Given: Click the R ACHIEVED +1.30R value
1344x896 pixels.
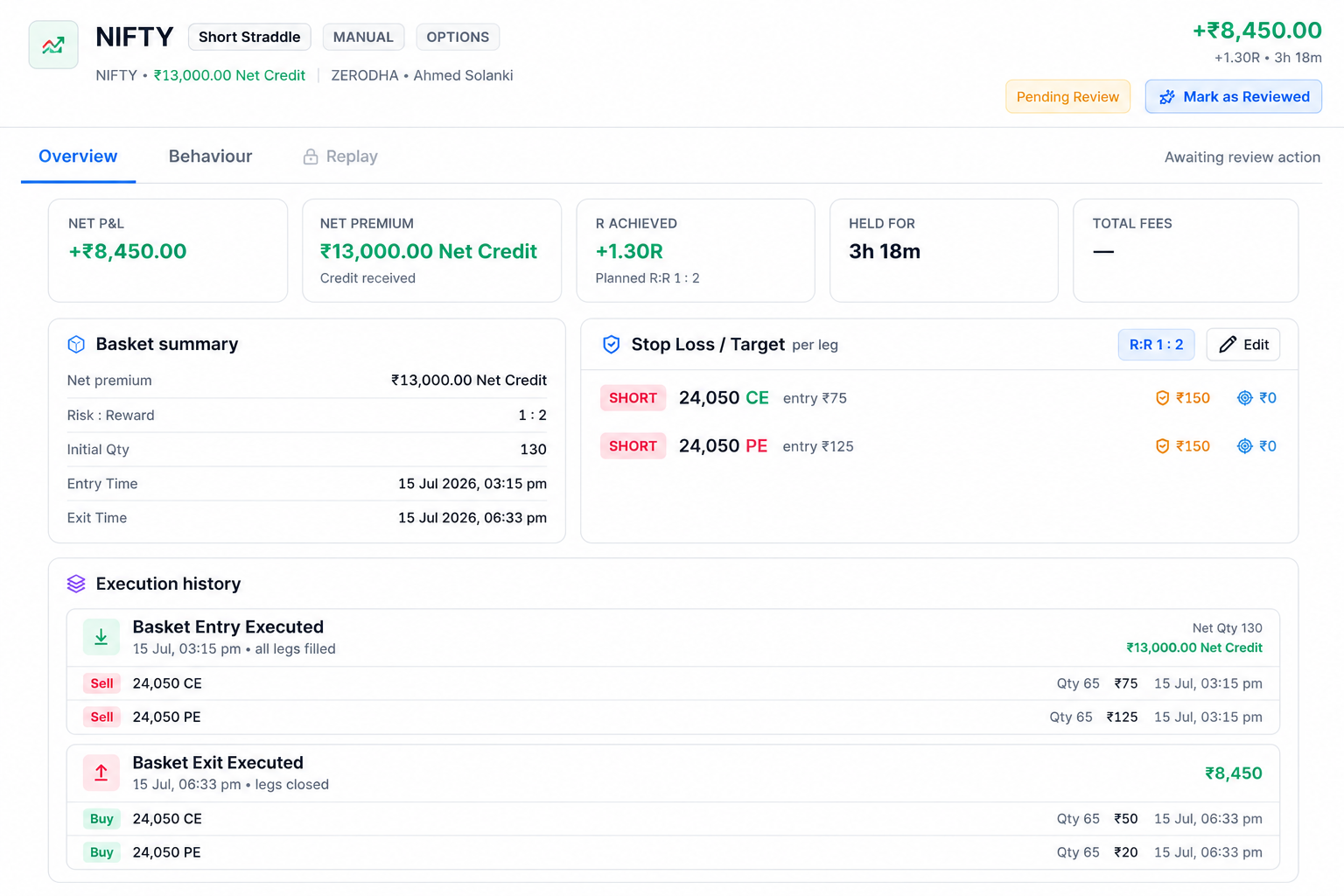Looking at the screenshot, I should point(629,251).
